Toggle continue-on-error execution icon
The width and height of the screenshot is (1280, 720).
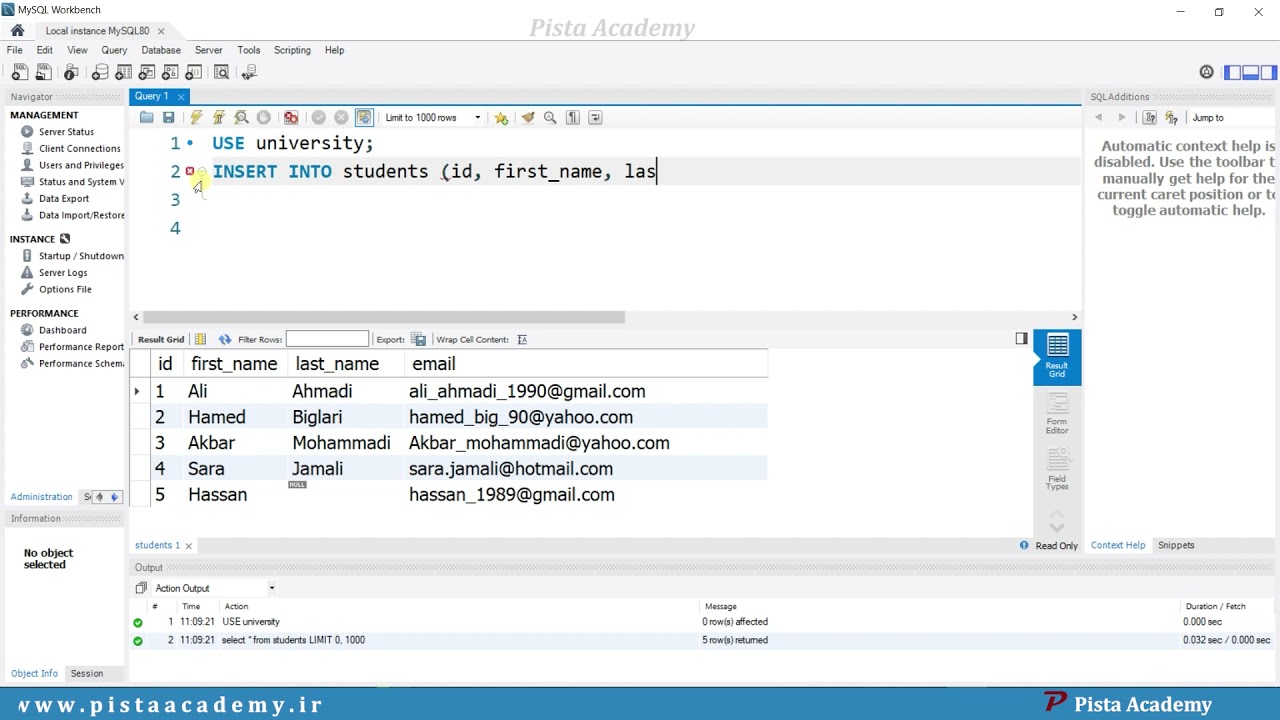click(291, 118)
